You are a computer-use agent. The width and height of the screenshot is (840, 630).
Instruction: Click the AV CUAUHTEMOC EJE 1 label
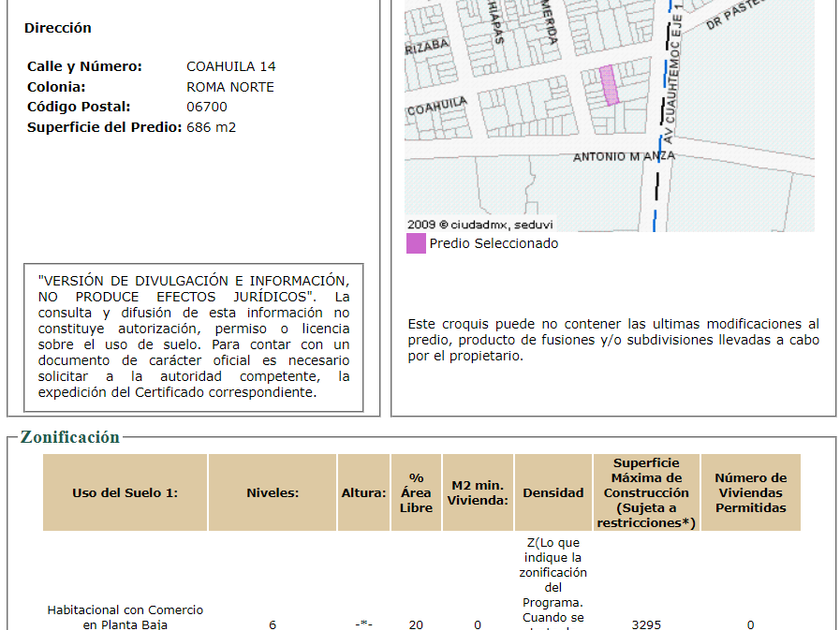click(x=672, y=73)
